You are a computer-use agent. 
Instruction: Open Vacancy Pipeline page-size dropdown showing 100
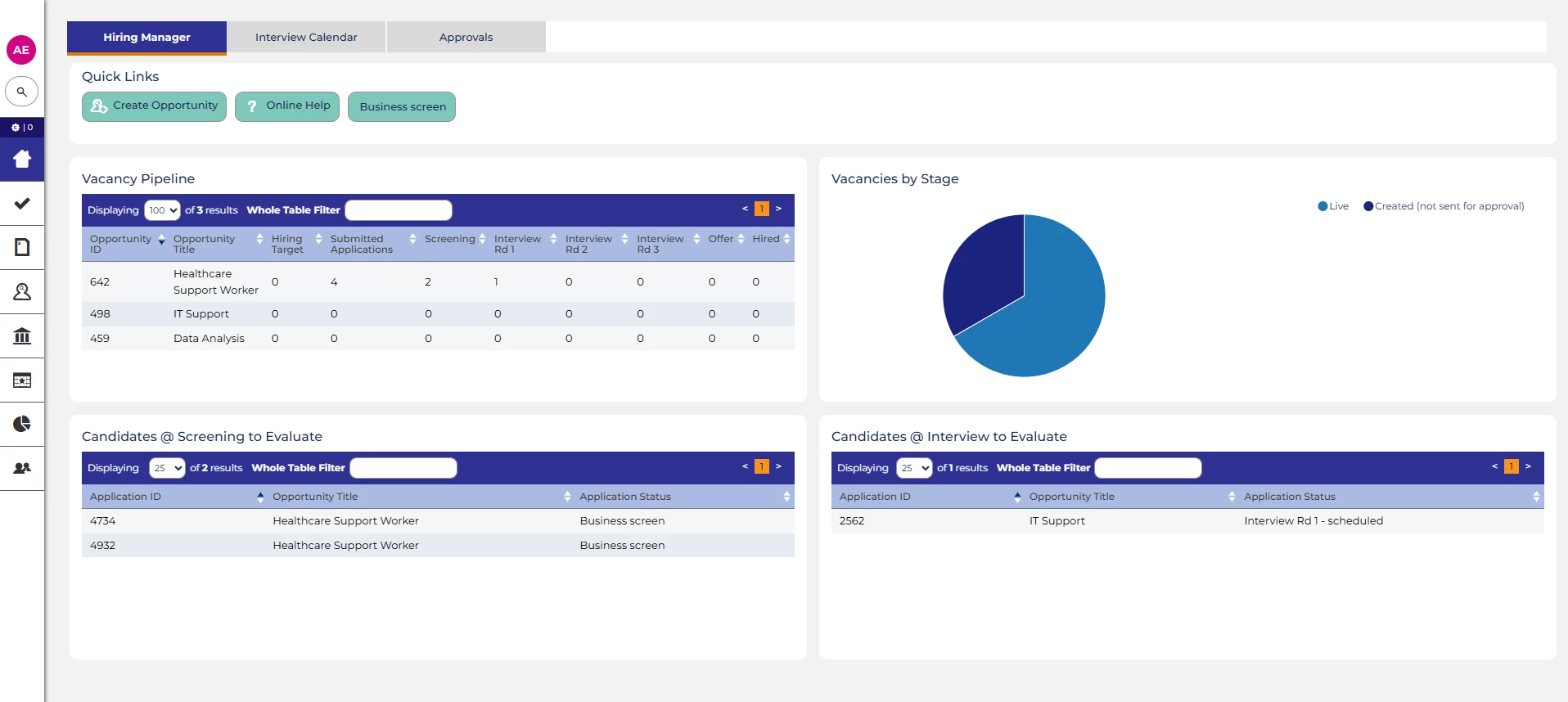162,210
